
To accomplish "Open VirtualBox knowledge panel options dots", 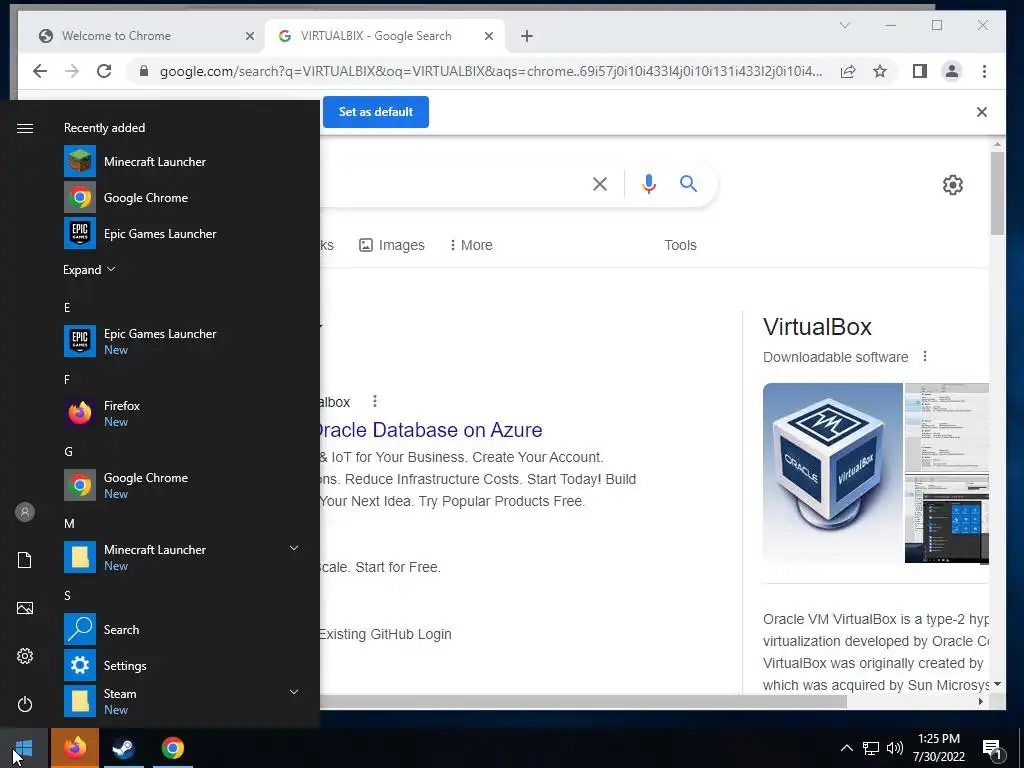I will [925, 357].
